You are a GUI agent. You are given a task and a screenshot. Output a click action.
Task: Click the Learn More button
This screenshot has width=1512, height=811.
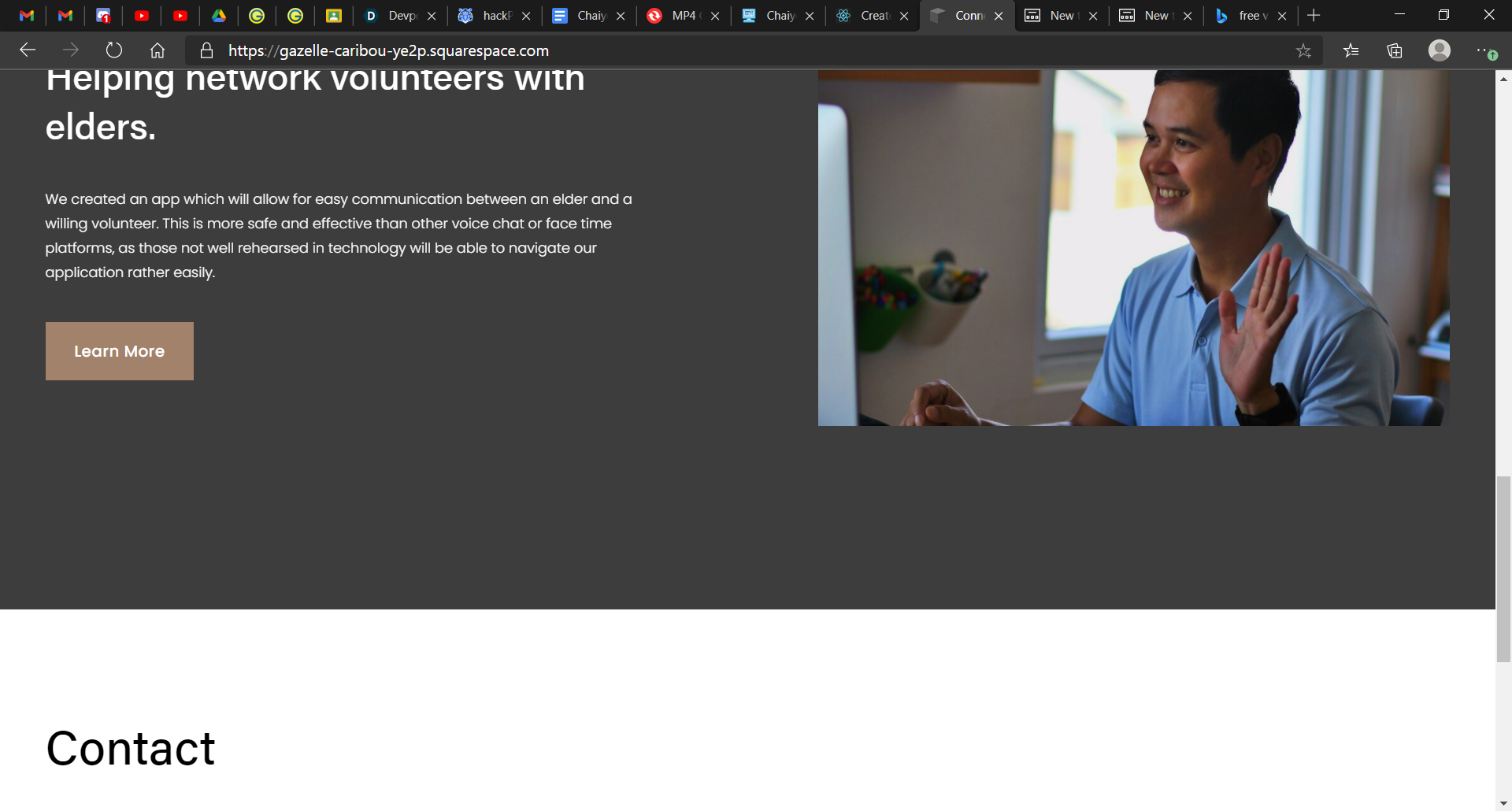tap(120, 351)
